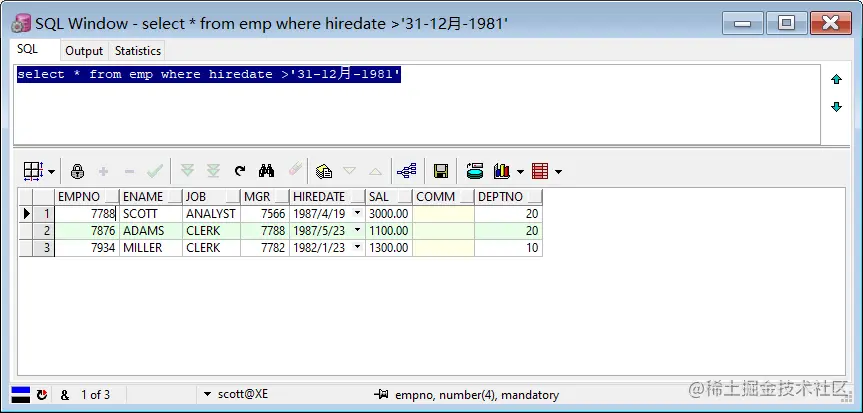Click the blue tree linked query icon

coord(407,171)
